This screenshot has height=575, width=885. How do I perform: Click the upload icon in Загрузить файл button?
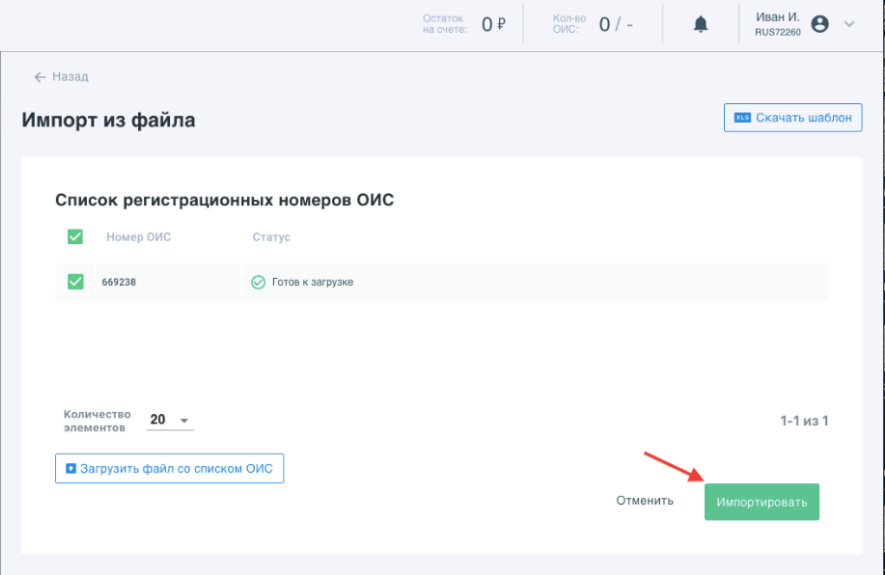[70, 468]
